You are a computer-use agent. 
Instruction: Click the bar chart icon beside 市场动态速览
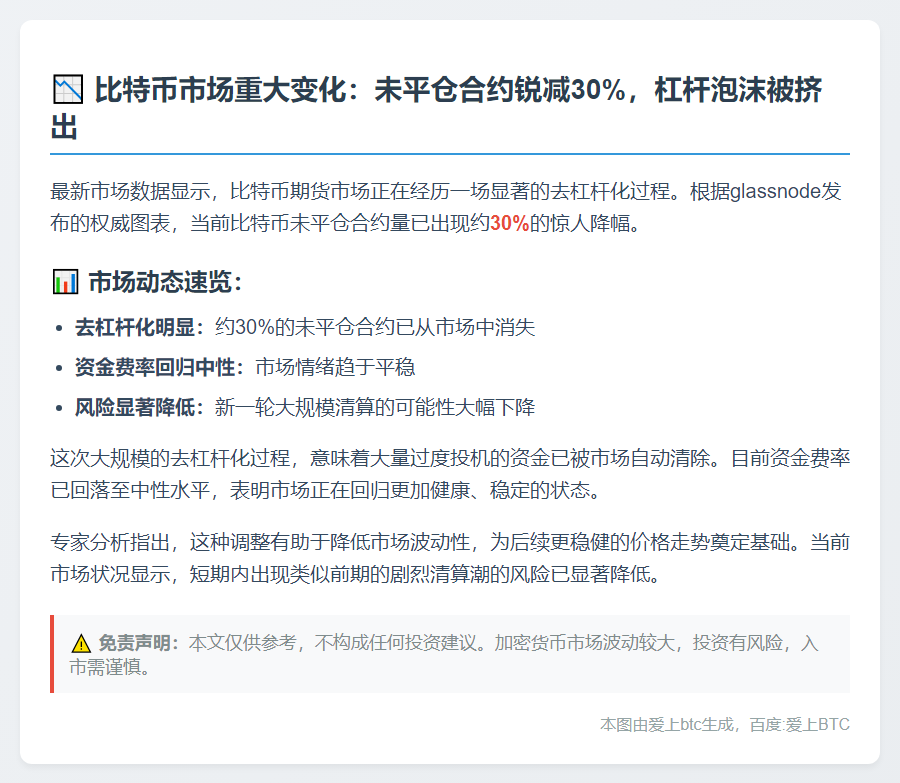tap(64, 282)
